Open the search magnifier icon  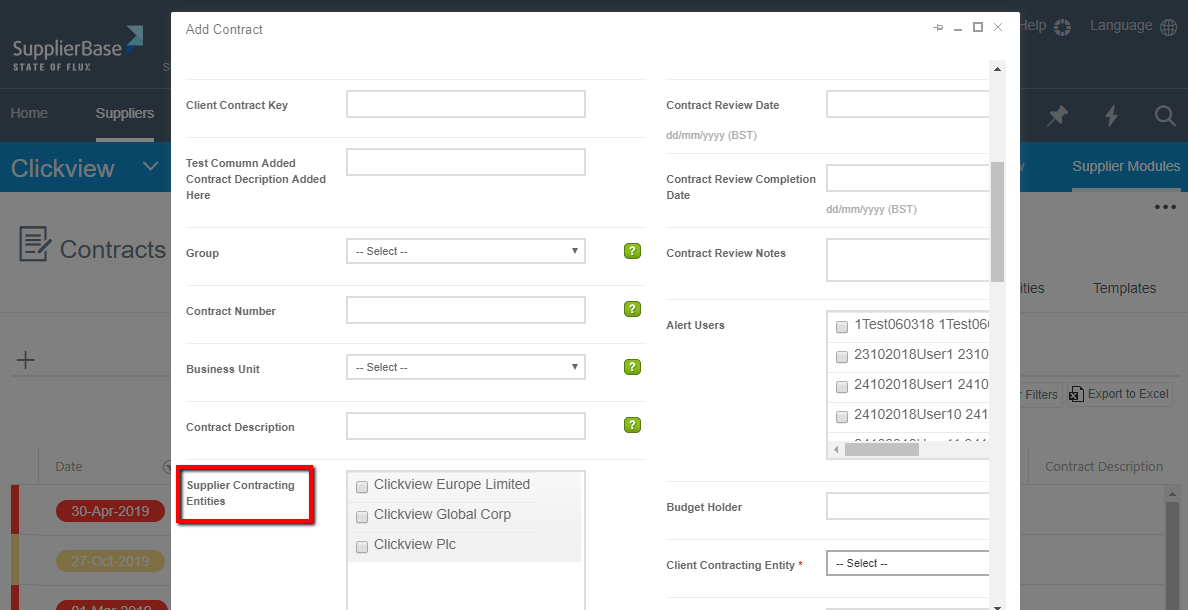tap(1164, 116)
